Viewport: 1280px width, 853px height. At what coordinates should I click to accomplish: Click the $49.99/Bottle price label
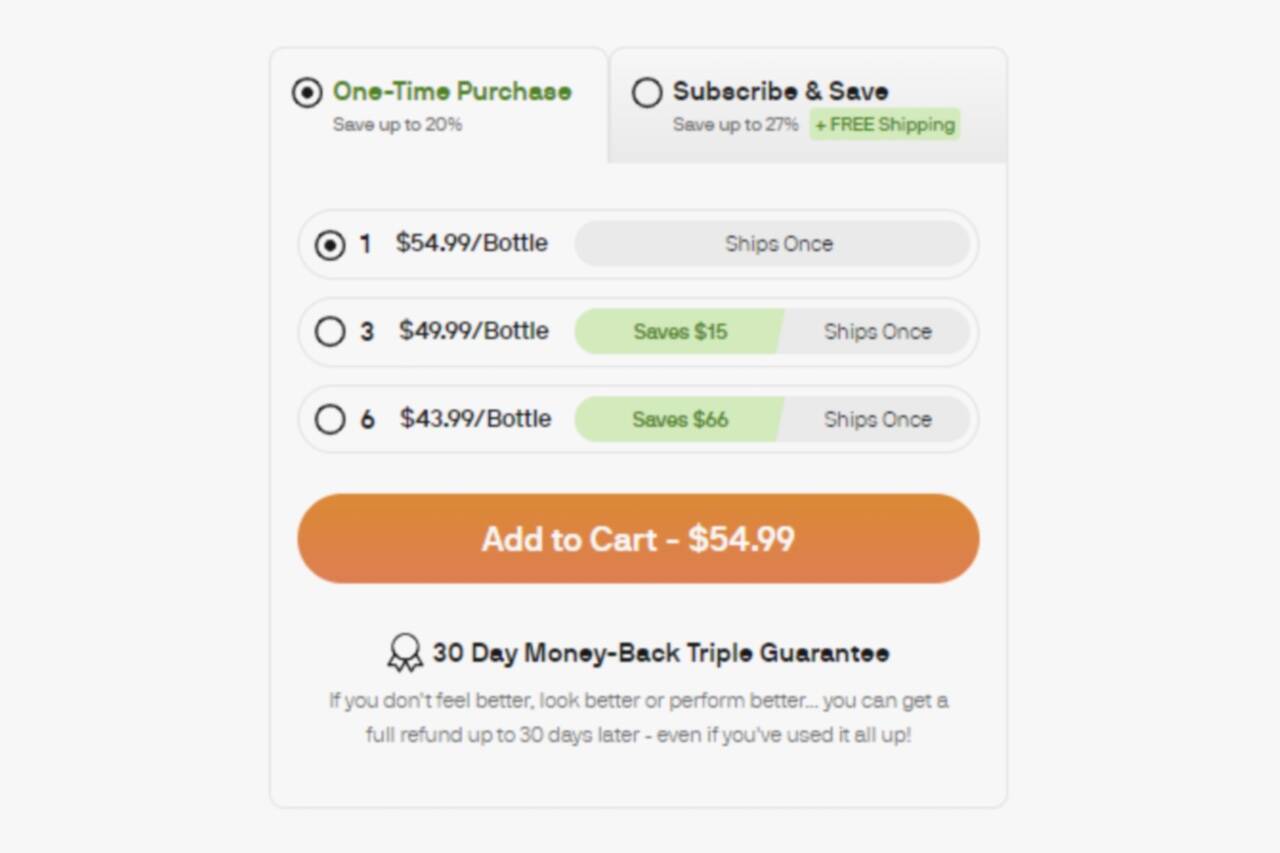pos(474,331)
